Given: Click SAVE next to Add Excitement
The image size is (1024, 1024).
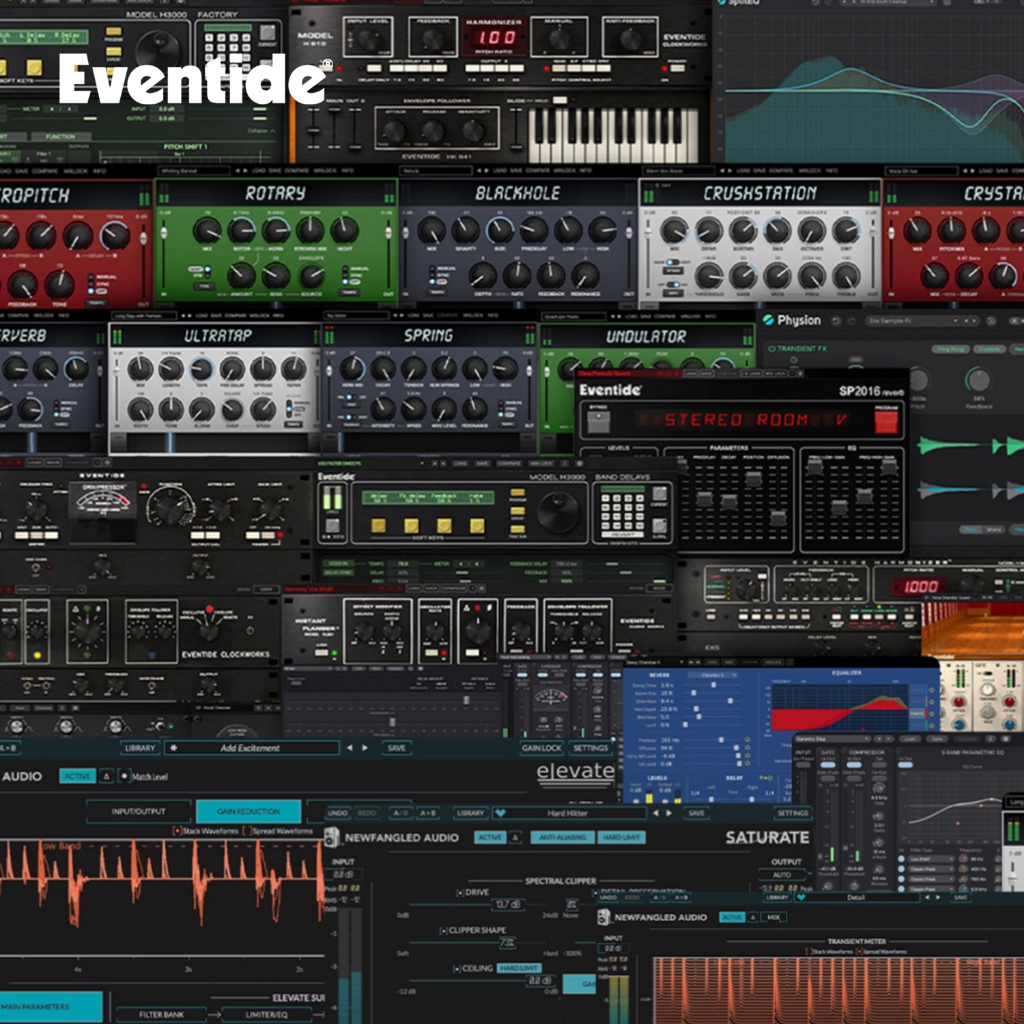Looking at the screenshot, I should tap(396, 748).
